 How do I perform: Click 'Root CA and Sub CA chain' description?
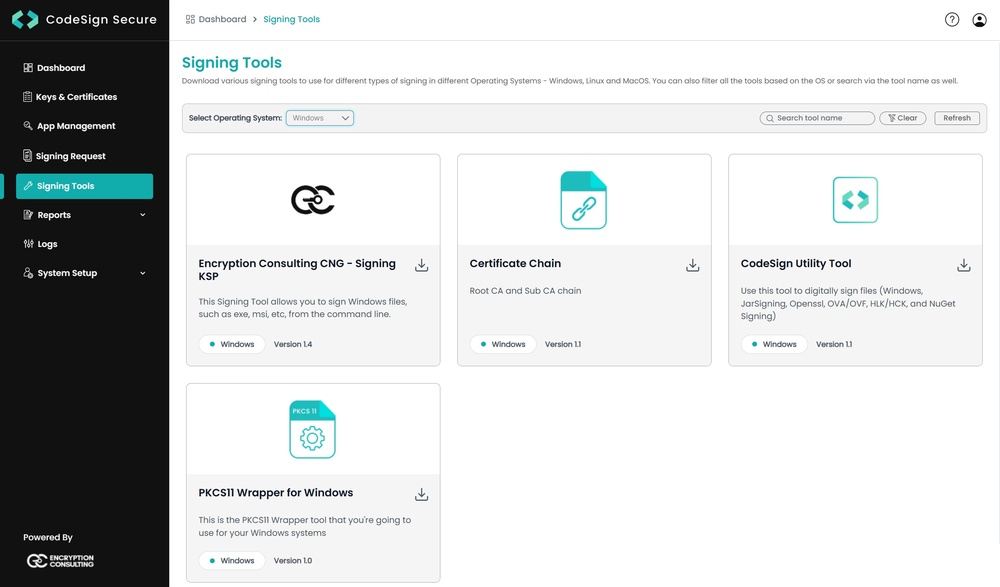pyautogui.click(x=526, y=291)
